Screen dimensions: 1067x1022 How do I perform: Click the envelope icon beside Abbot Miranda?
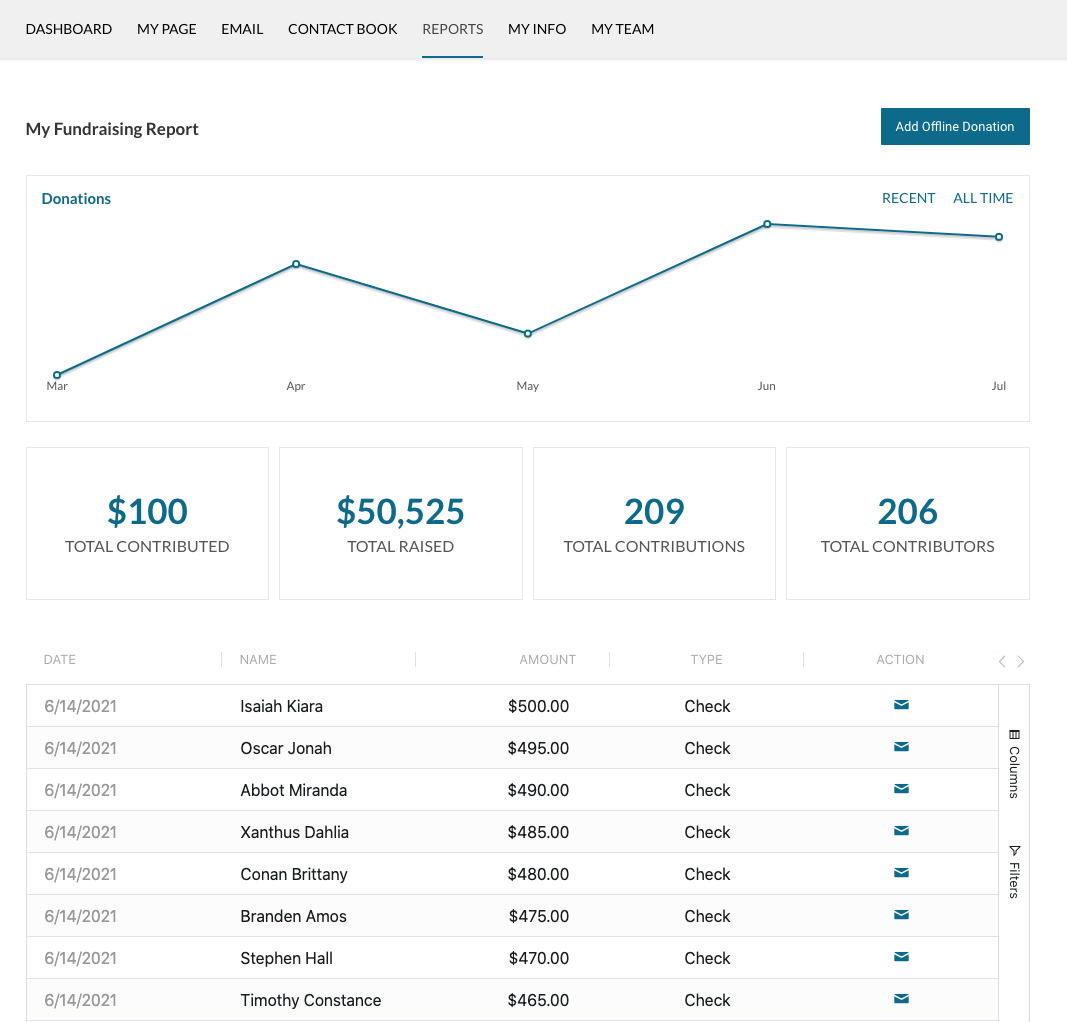pos(901,789)
